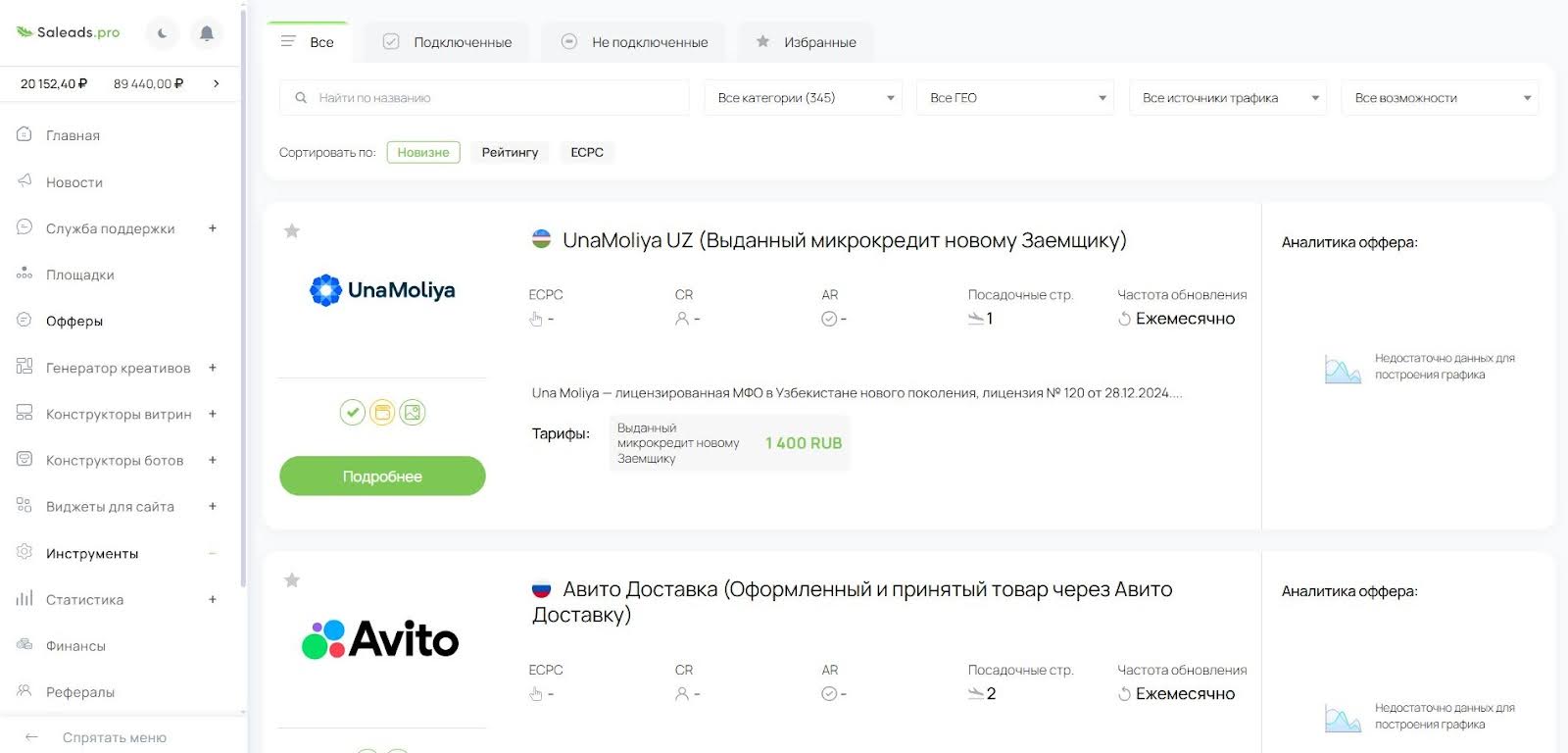Expand Конструкторы ботов submenu
1568x753 pixels.
[213, 460]
